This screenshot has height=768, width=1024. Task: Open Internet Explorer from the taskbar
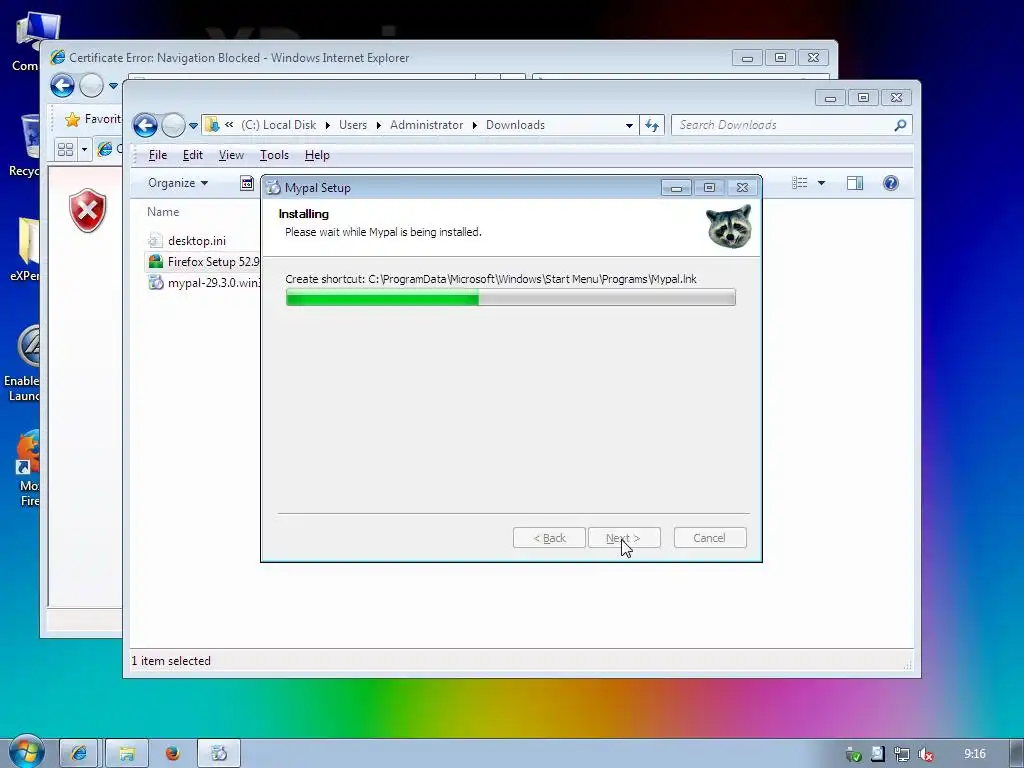click(79, 754)
